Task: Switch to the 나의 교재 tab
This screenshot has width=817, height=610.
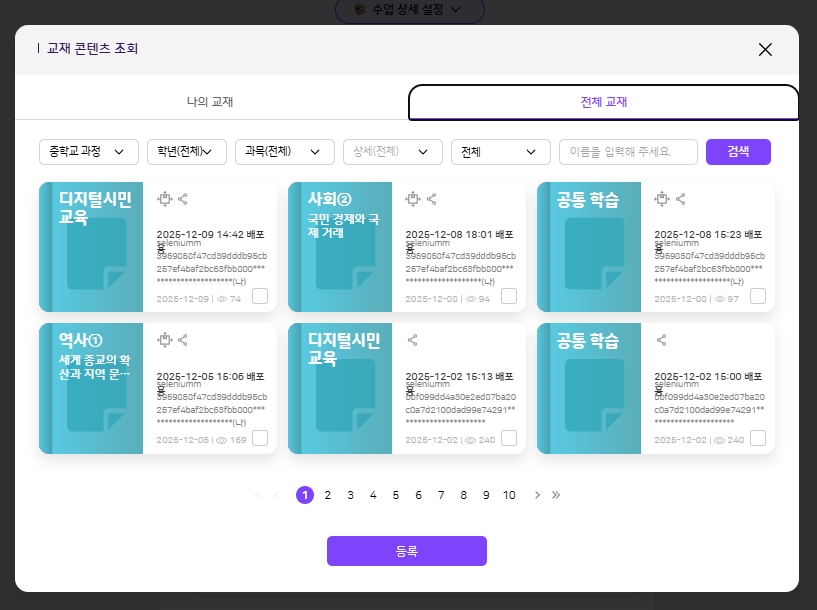Action: [x=210, y=102]
